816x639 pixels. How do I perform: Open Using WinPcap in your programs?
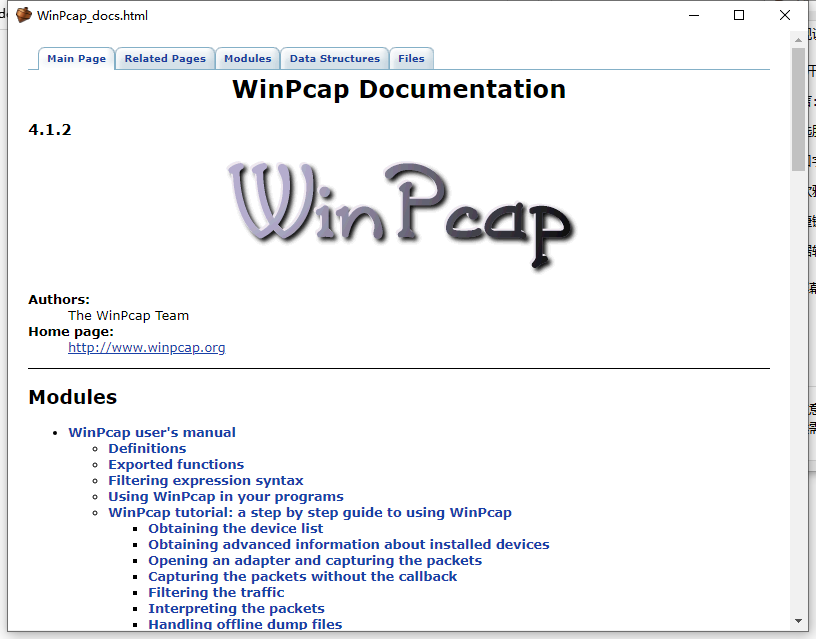pos(226,497)
